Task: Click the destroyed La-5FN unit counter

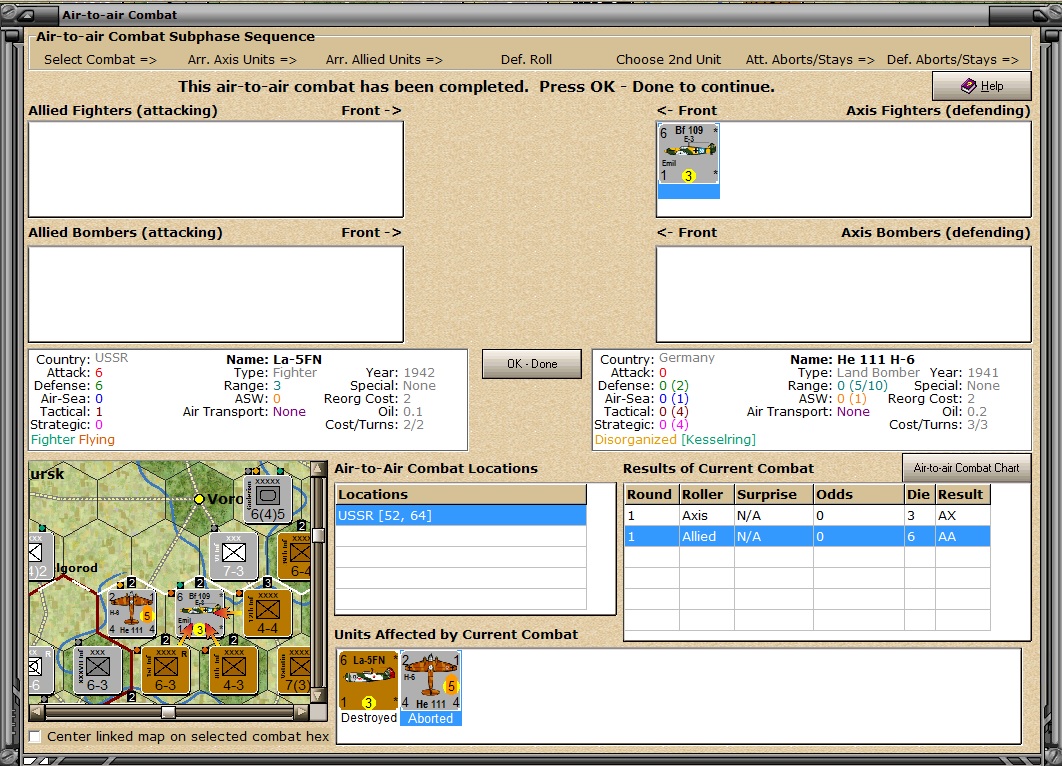Action: pos(368,680)
